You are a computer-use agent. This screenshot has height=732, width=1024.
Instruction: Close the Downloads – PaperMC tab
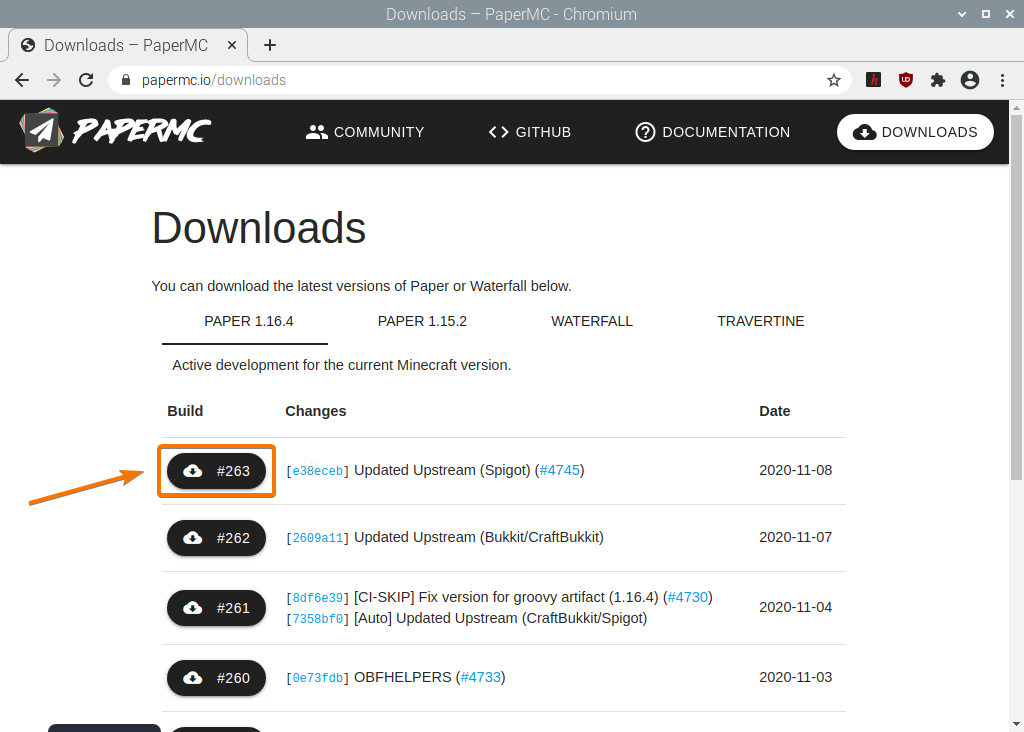pos(232,45)
